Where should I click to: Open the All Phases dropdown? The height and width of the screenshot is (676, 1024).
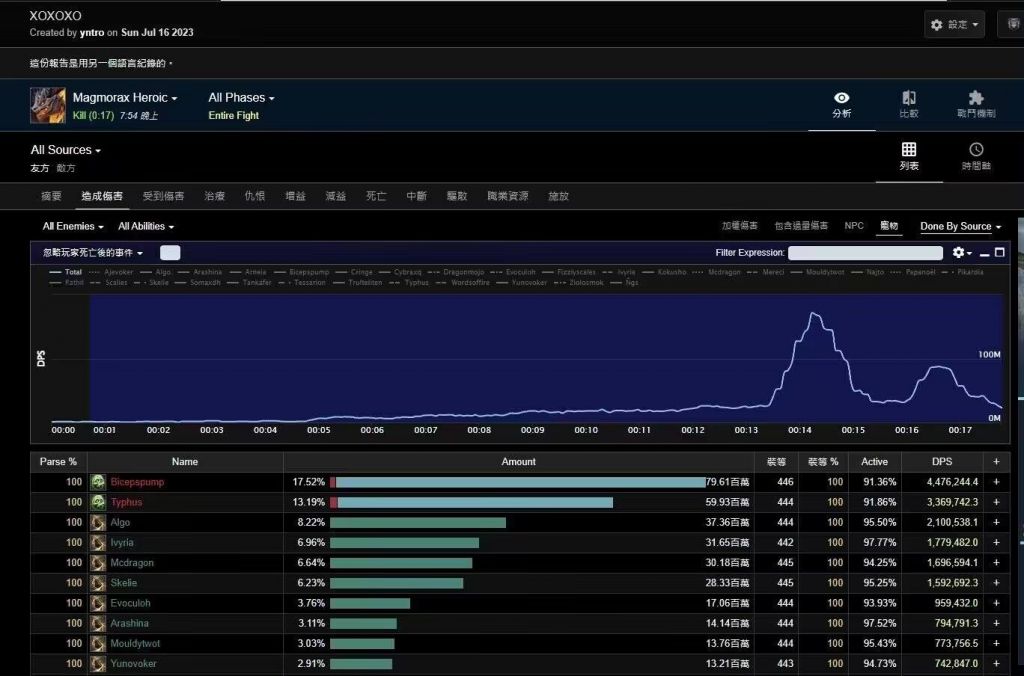tap(238, 97)
